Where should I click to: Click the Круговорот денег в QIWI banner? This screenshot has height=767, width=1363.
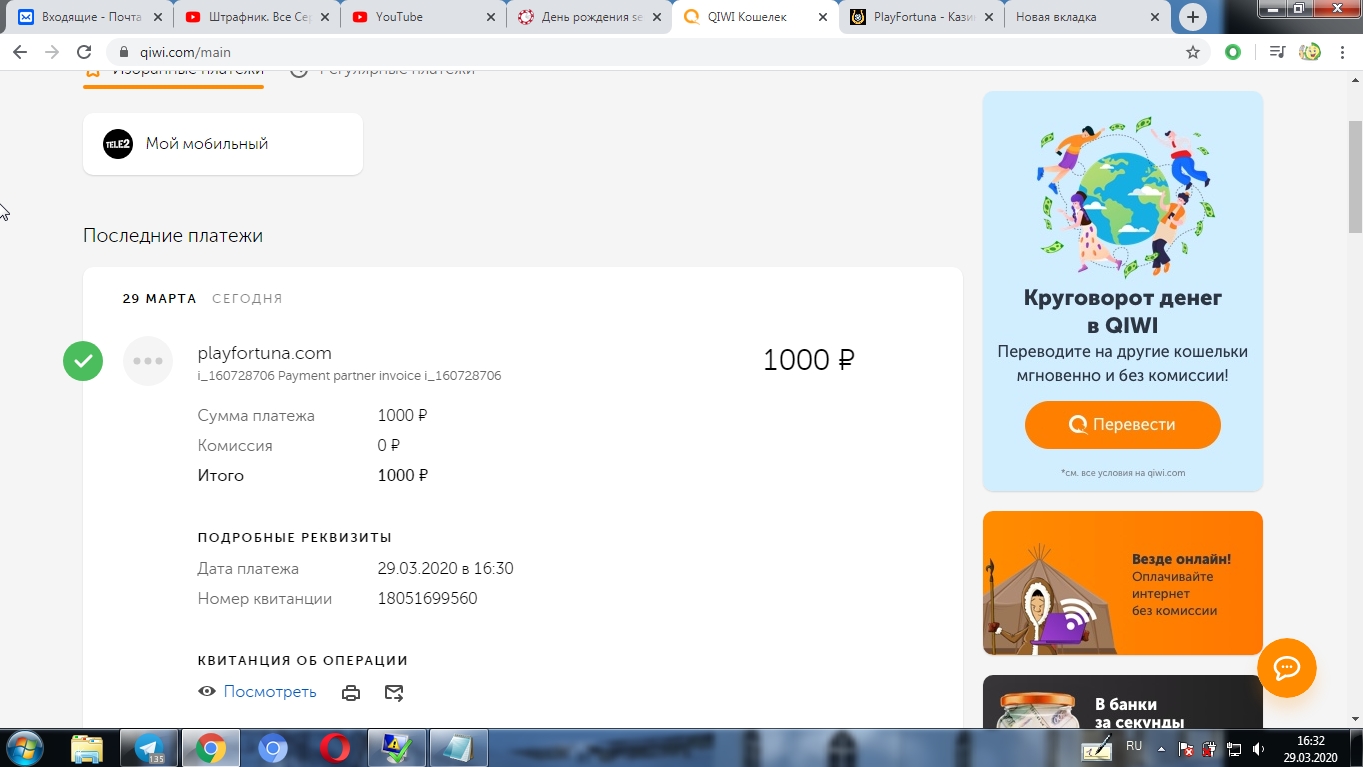1123,291
